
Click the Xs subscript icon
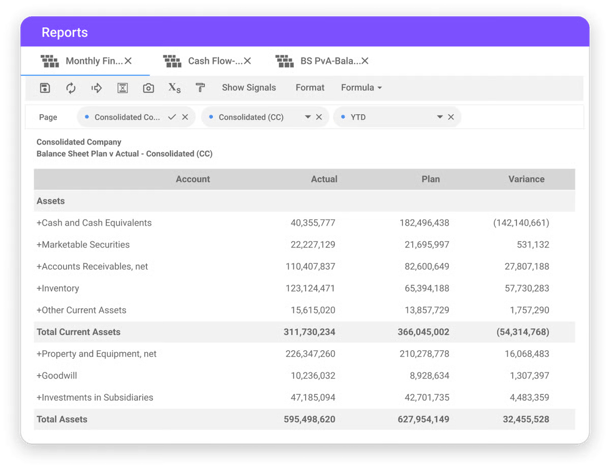pyautogui.click(x=175, y=88)
